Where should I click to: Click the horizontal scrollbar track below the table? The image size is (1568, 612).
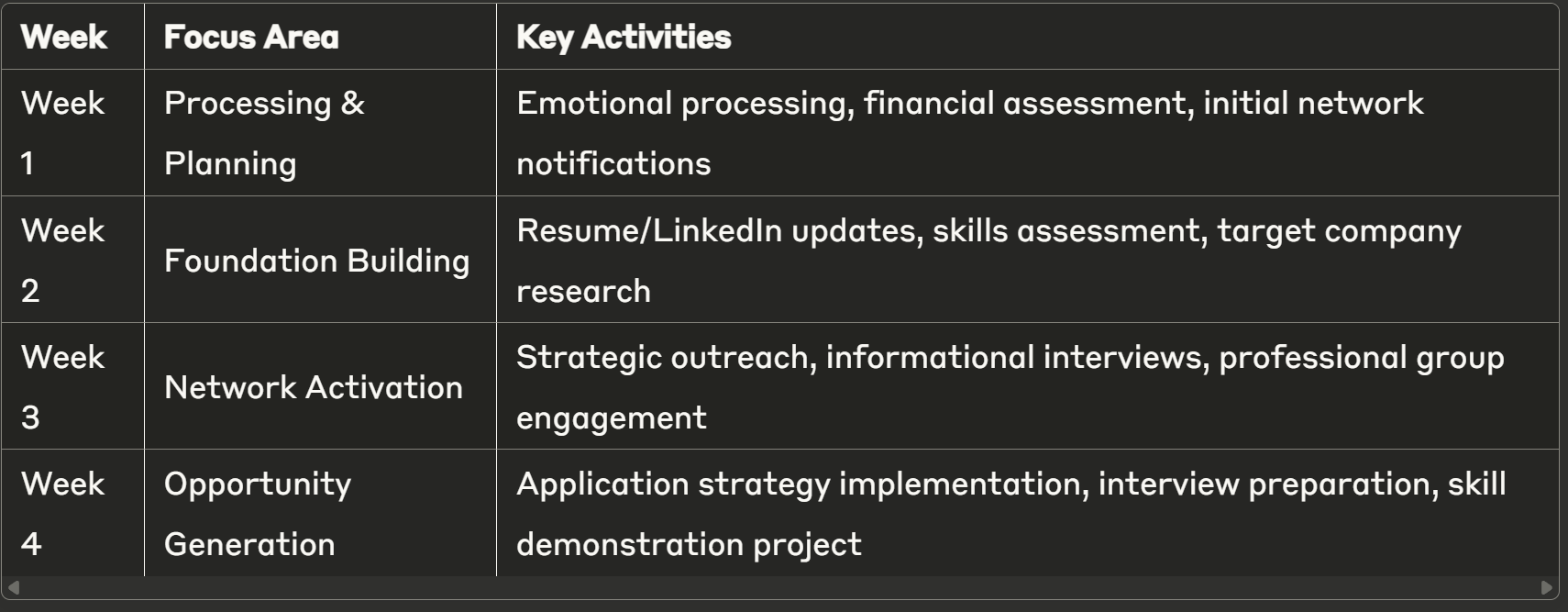coord(779,587)
